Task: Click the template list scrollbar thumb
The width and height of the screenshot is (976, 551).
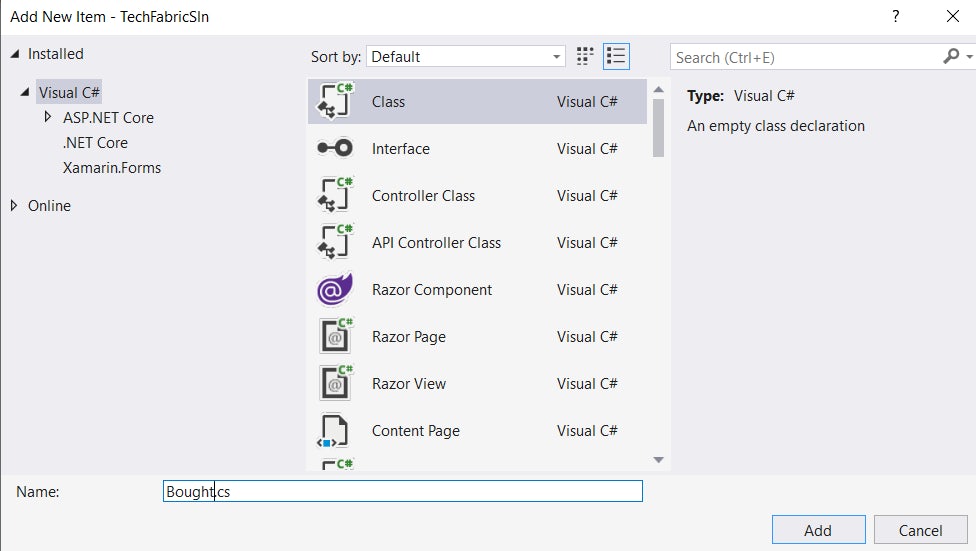Action: click(659, 128)
